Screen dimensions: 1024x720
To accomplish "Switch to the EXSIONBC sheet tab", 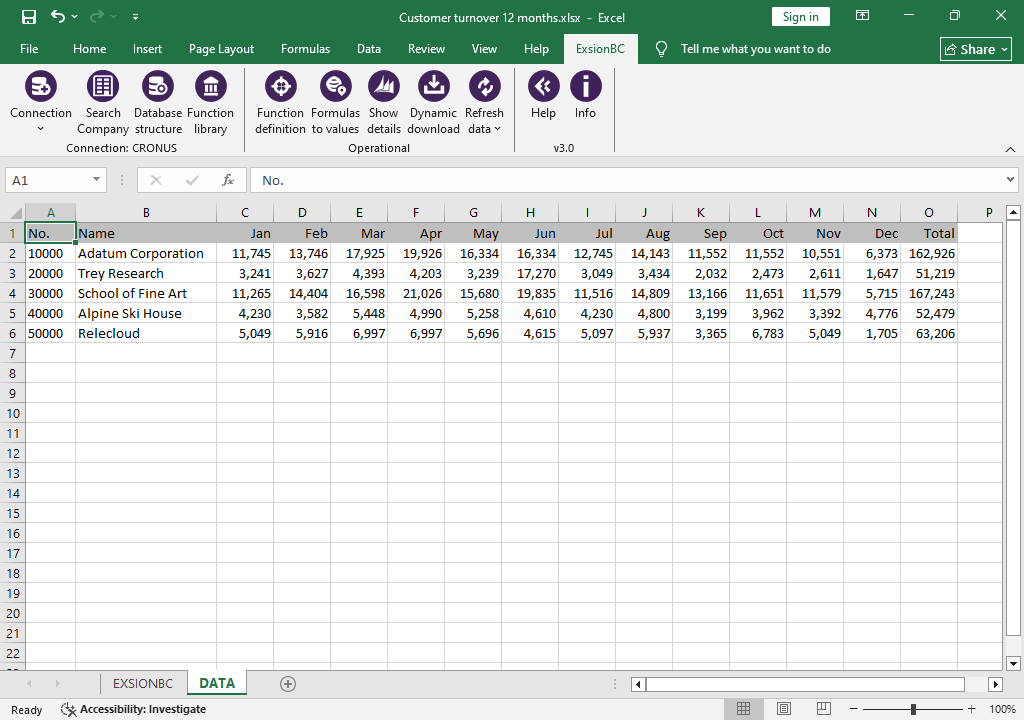I will click(x=143, y=683).
